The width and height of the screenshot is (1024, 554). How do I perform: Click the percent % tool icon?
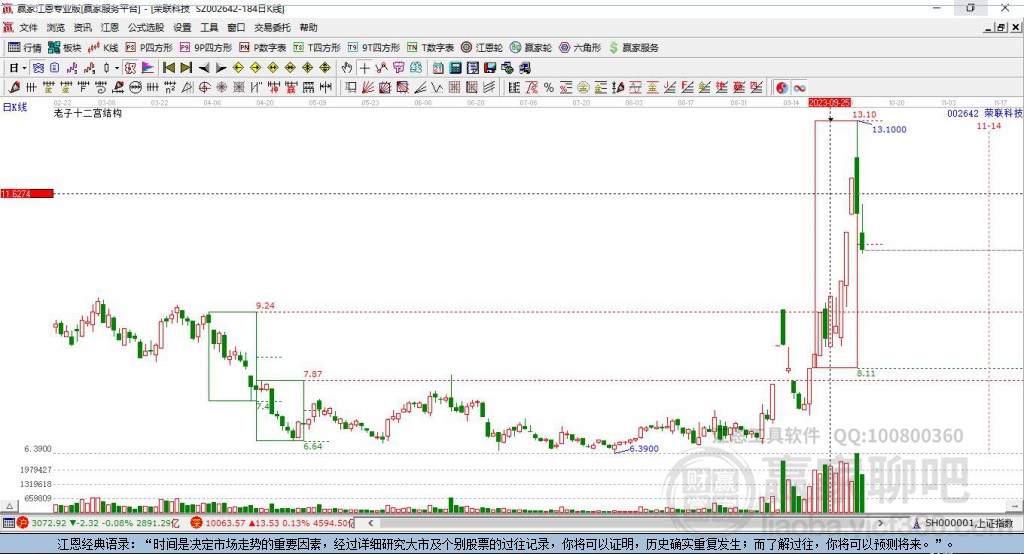click(x=549, y=88)
